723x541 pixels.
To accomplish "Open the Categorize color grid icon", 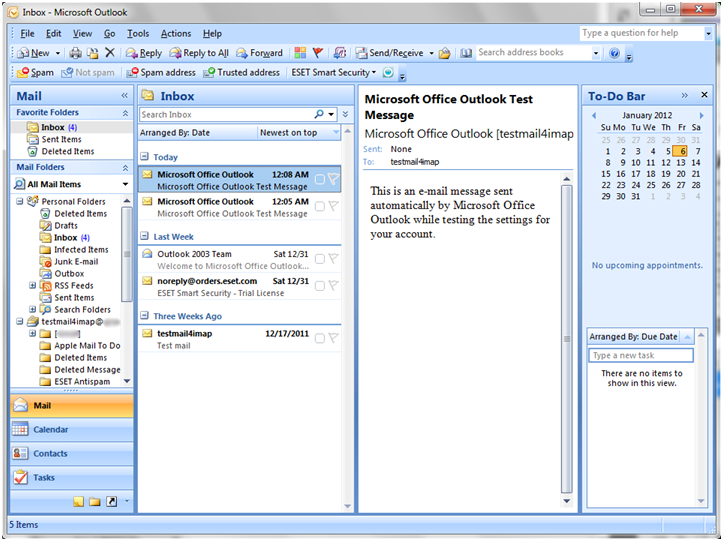I will 300,53.
